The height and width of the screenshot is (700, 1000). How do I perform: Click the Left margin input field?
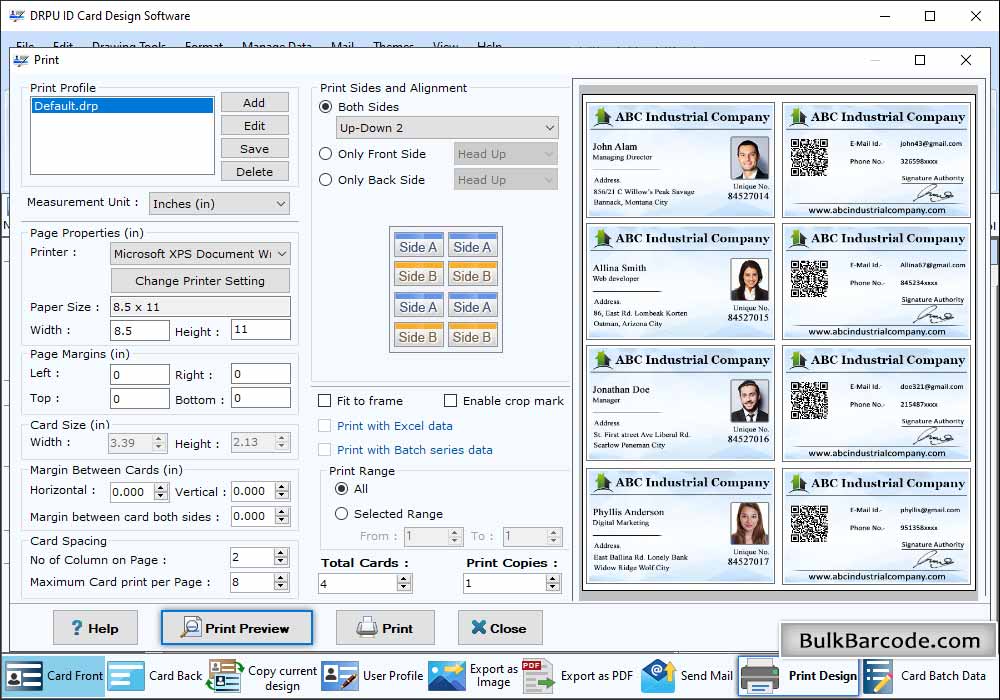tap(140, 374)
